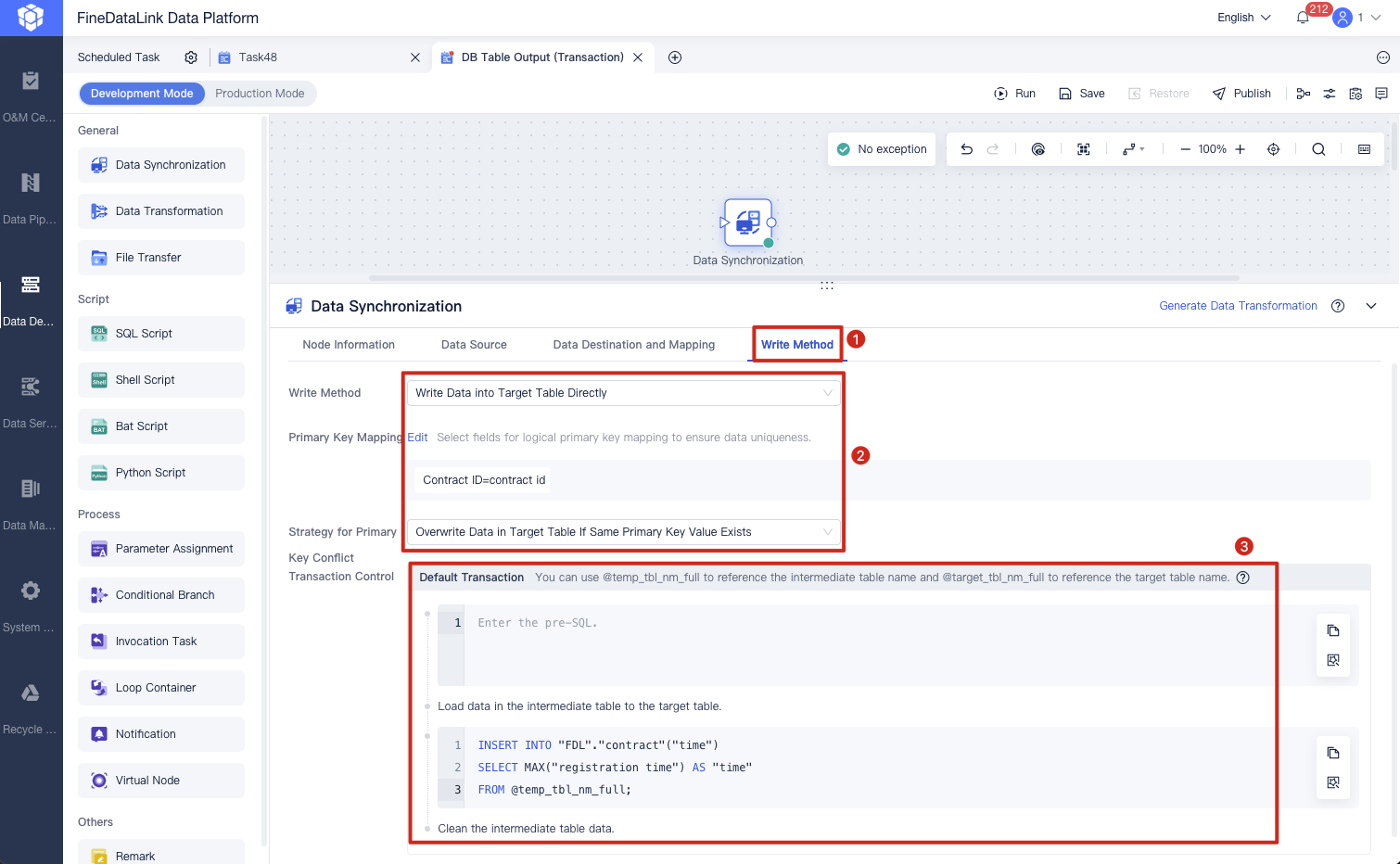Copy the pre-SQL editor content icon
Screen dimensions: 1400x864
(x=1333, y=630)
